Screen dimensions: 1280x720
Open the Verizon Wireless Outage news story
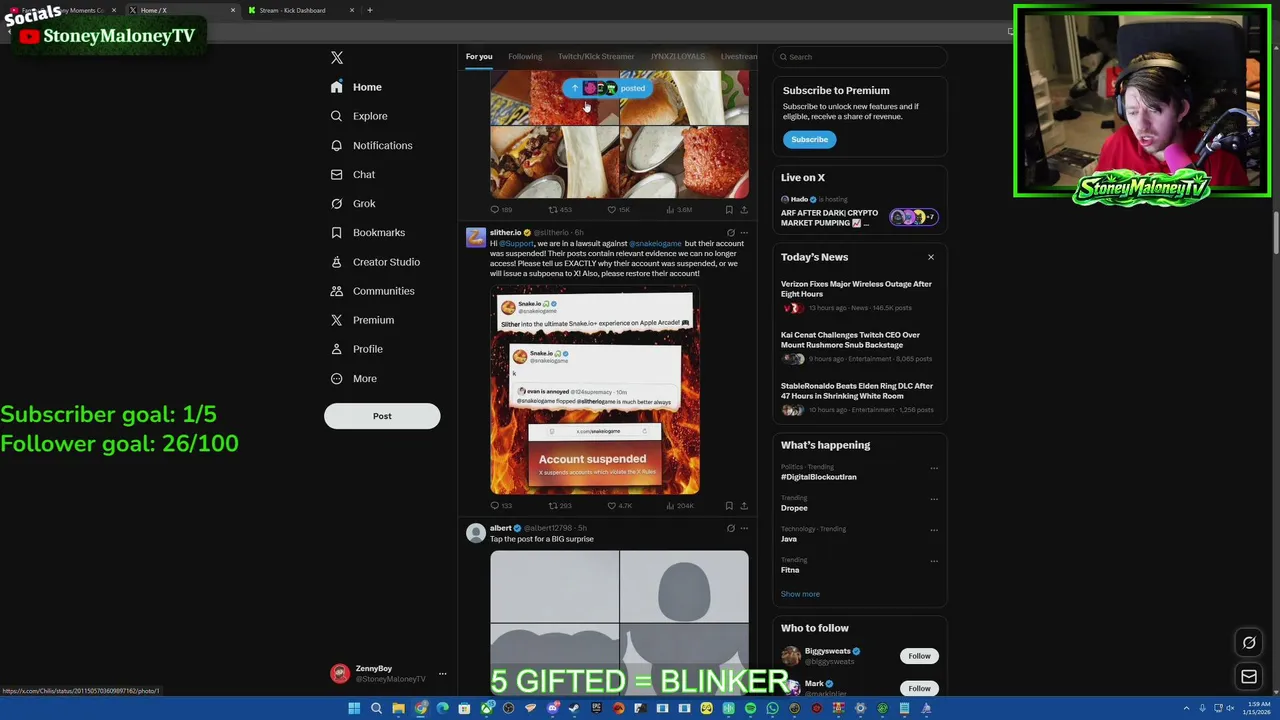pos(859,297)
